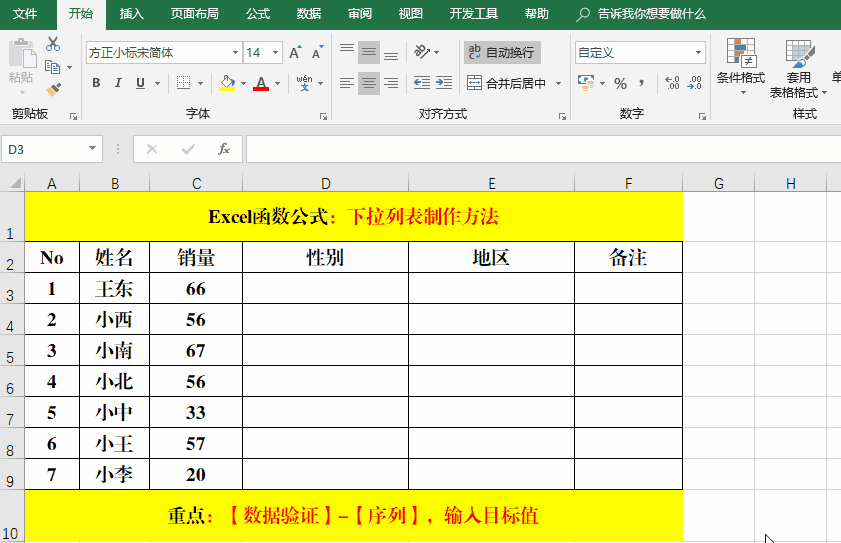The height and width of the screenshot is (543, 841).
Task: Increase font size with larger A icon
Action: coord(295,53)
